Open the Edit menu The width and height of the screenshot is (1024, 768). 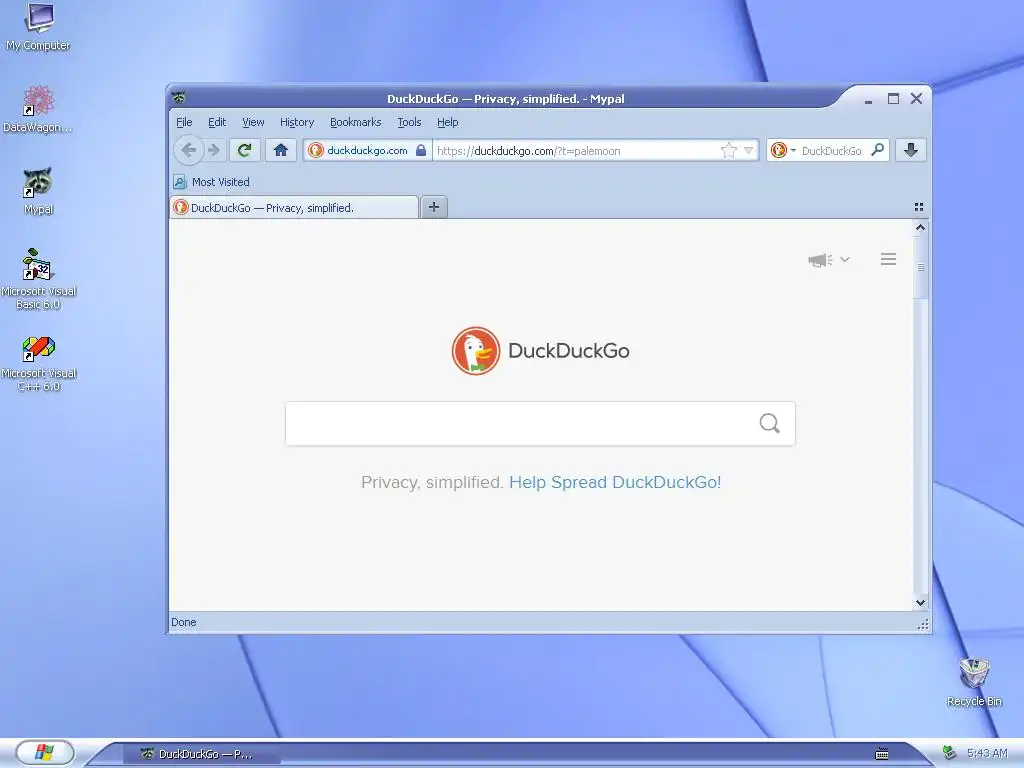click(x=217, y=122)
